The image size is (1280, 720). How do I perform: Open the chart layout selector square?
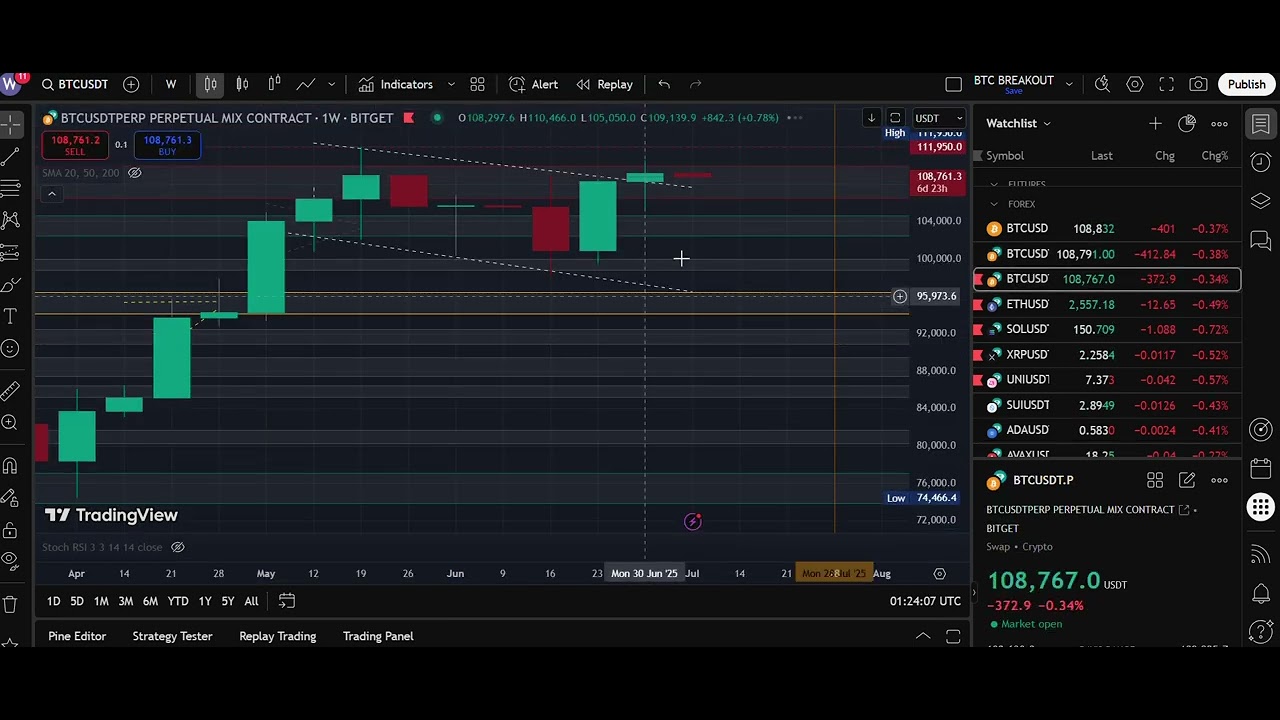(x=953, y=85)
